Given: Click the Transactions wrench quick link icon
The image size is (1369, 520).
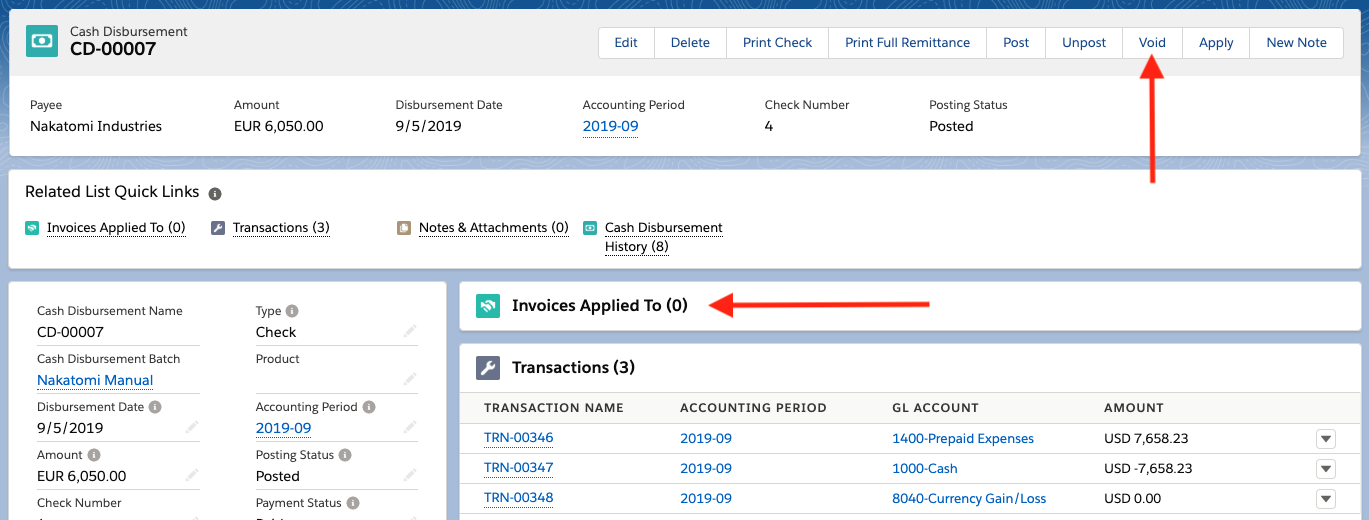Looking at the screenshot, I should [x=218, y=228].
